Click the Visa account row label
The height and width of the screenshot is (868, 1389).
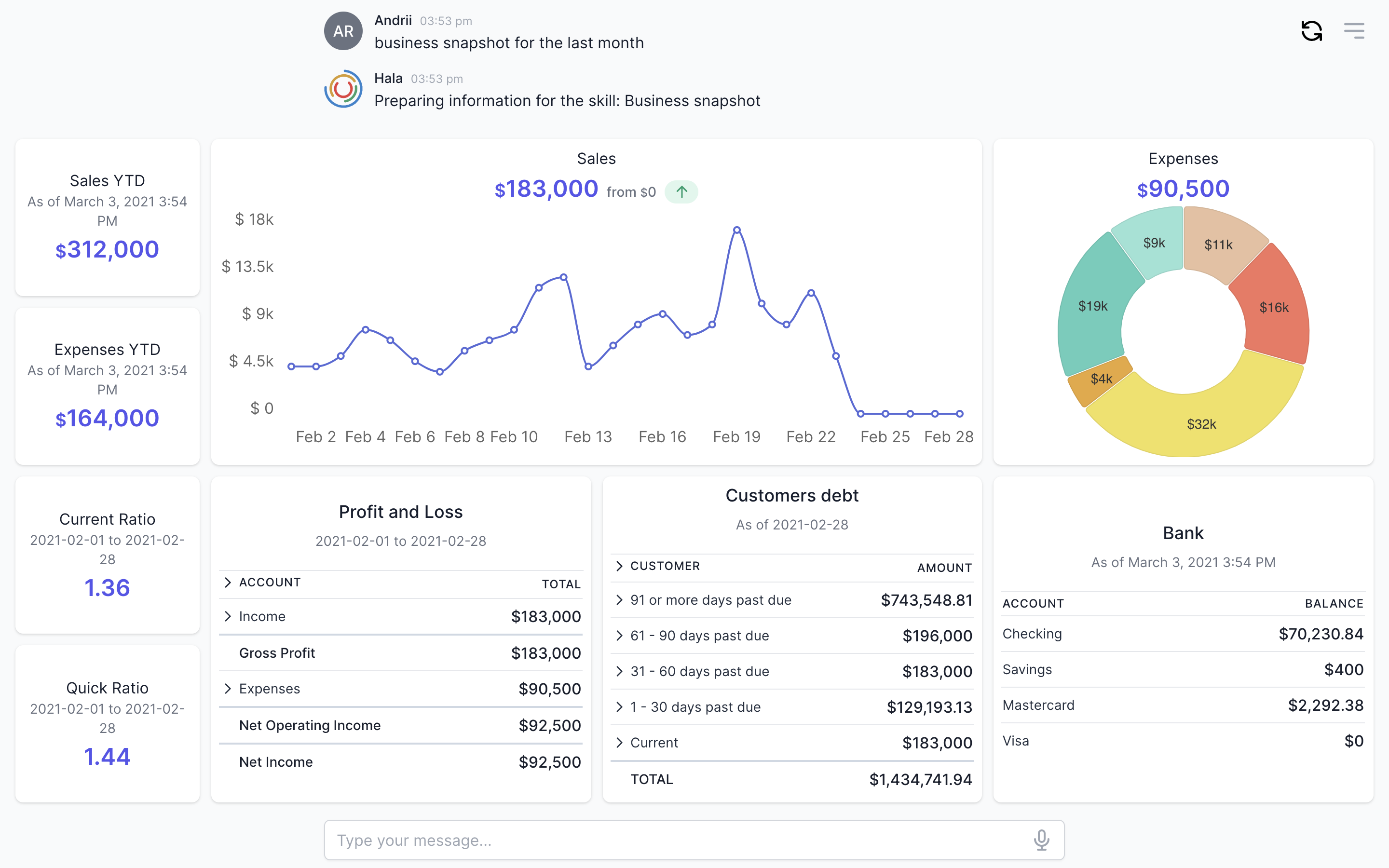(1015, 741)
